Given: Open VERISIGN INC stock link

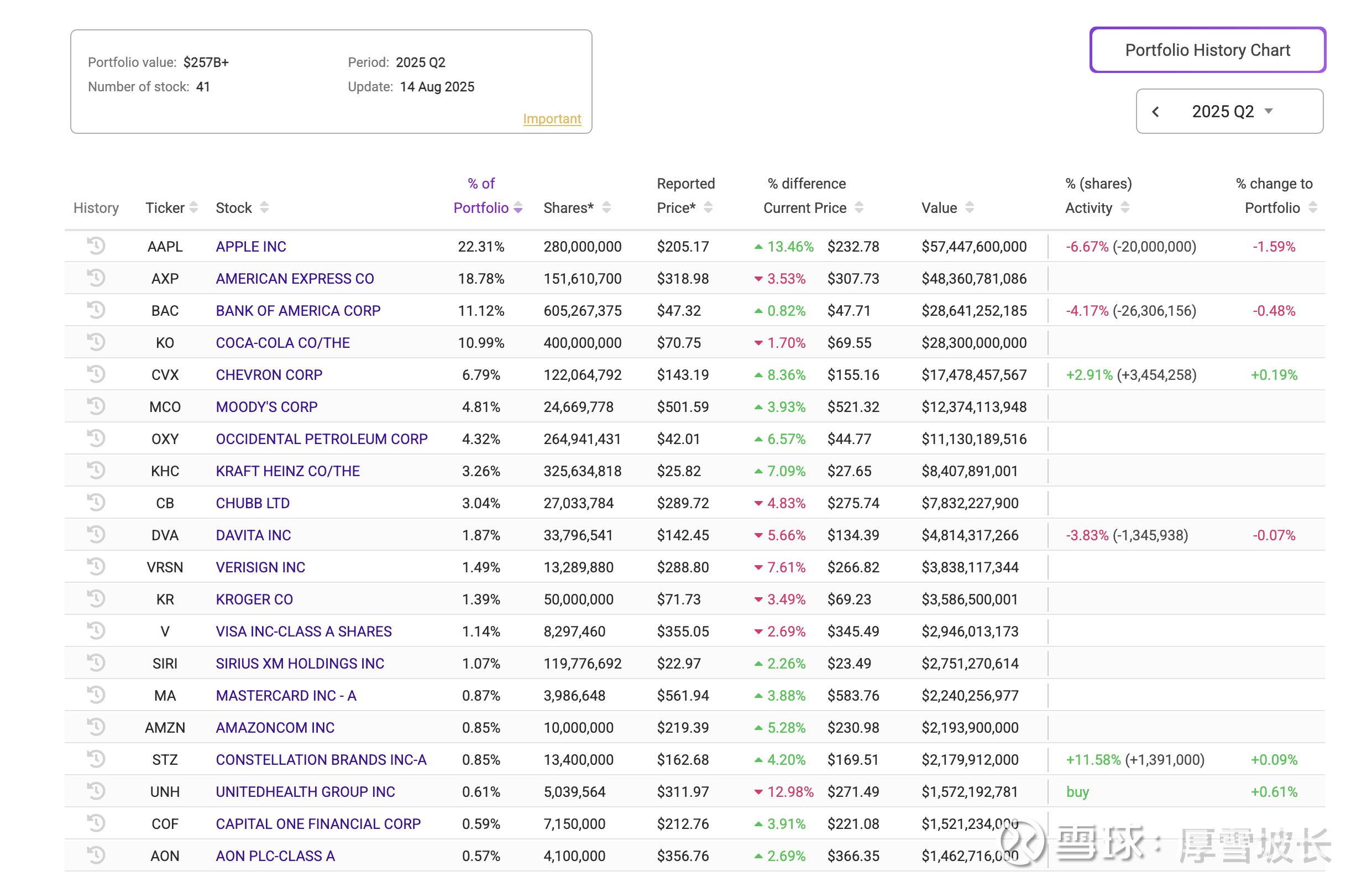Looking at the screenshot, I should (x=260, y=567).
